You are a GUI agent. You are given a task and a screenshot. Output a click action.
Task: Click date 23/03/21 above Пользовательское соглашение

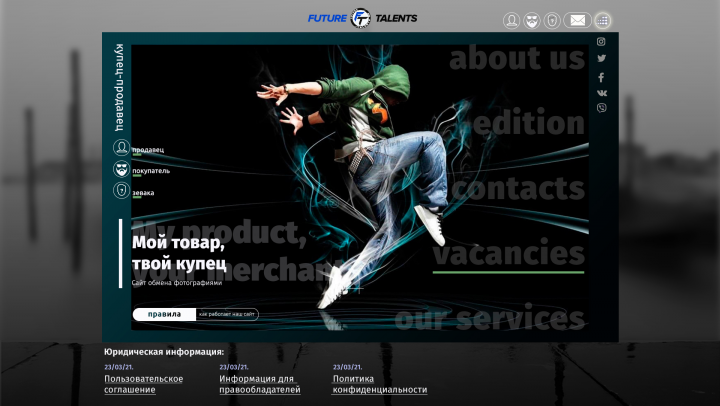[x=119, y=367]
